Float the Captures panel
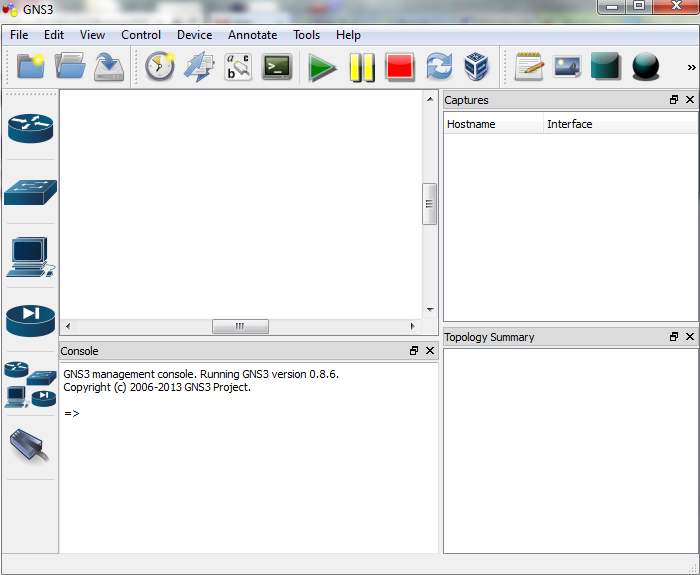The height and width of the screenshot is (575, 700). pyautogui.click(x=674, y=100)
